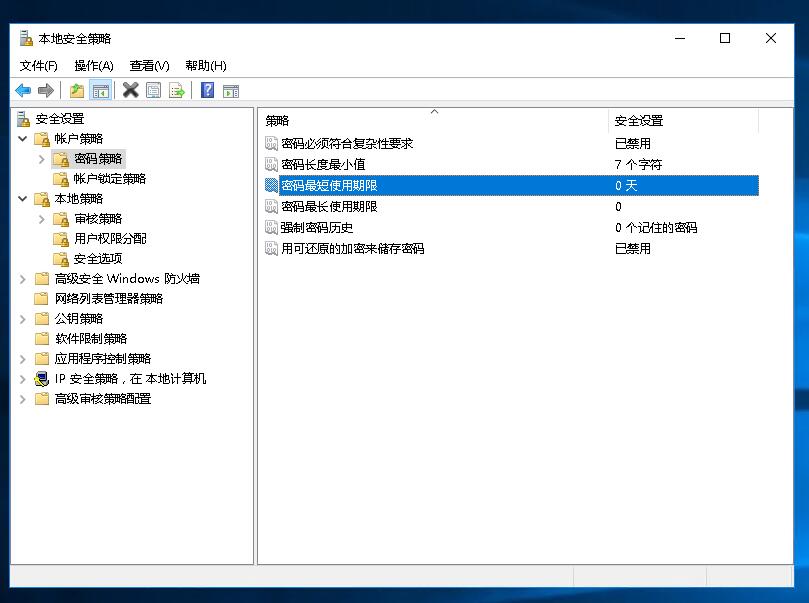The height and width of the screenshot is (603, 809).
Task: Collapse the 本地策略 tree node
Action: [x=23, y=199]
